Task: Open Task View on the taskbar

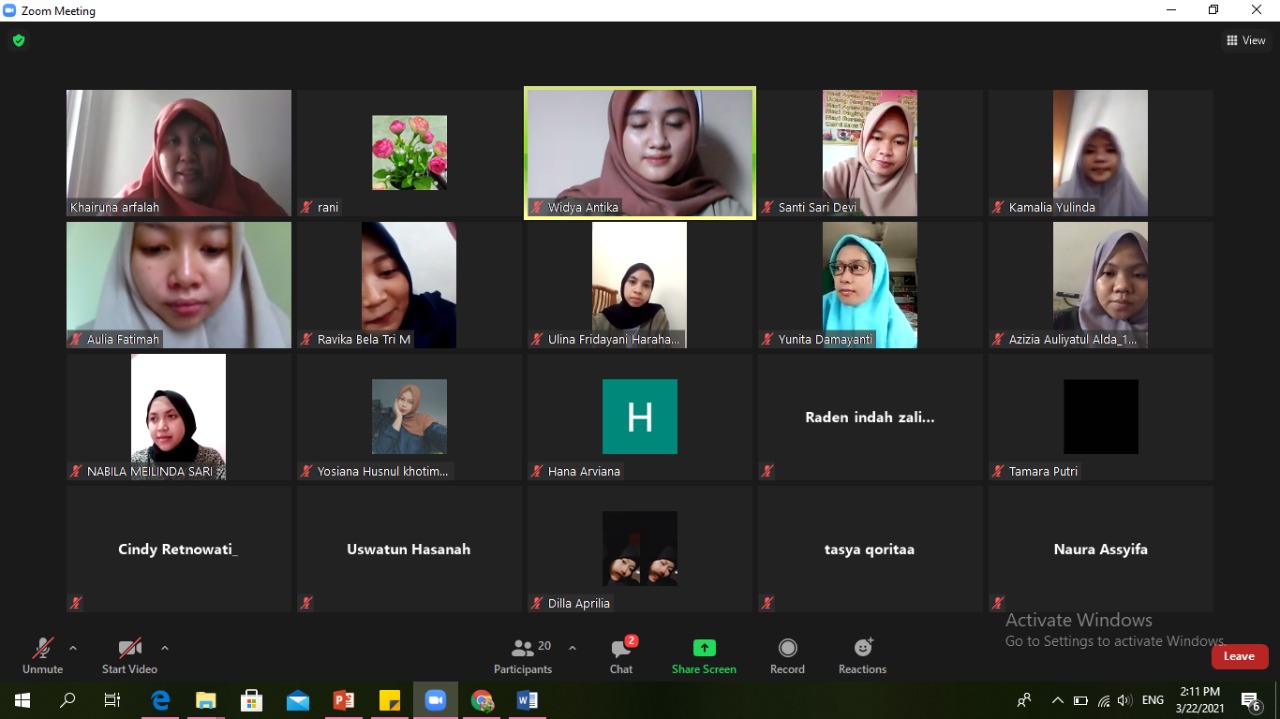Action: tap(113, 700)
